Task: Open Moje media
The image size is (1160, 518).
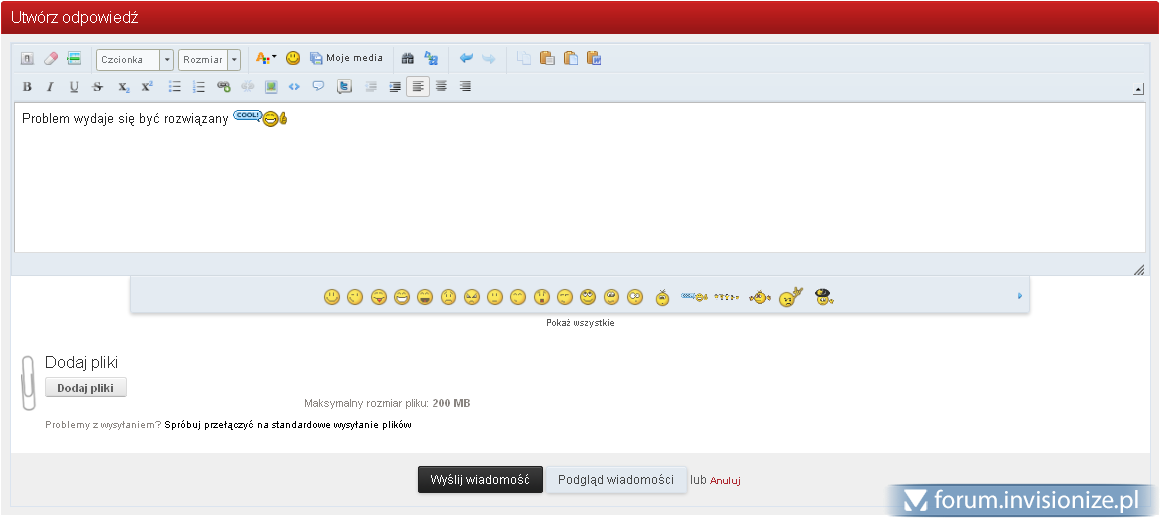Action: coord(346,59)
